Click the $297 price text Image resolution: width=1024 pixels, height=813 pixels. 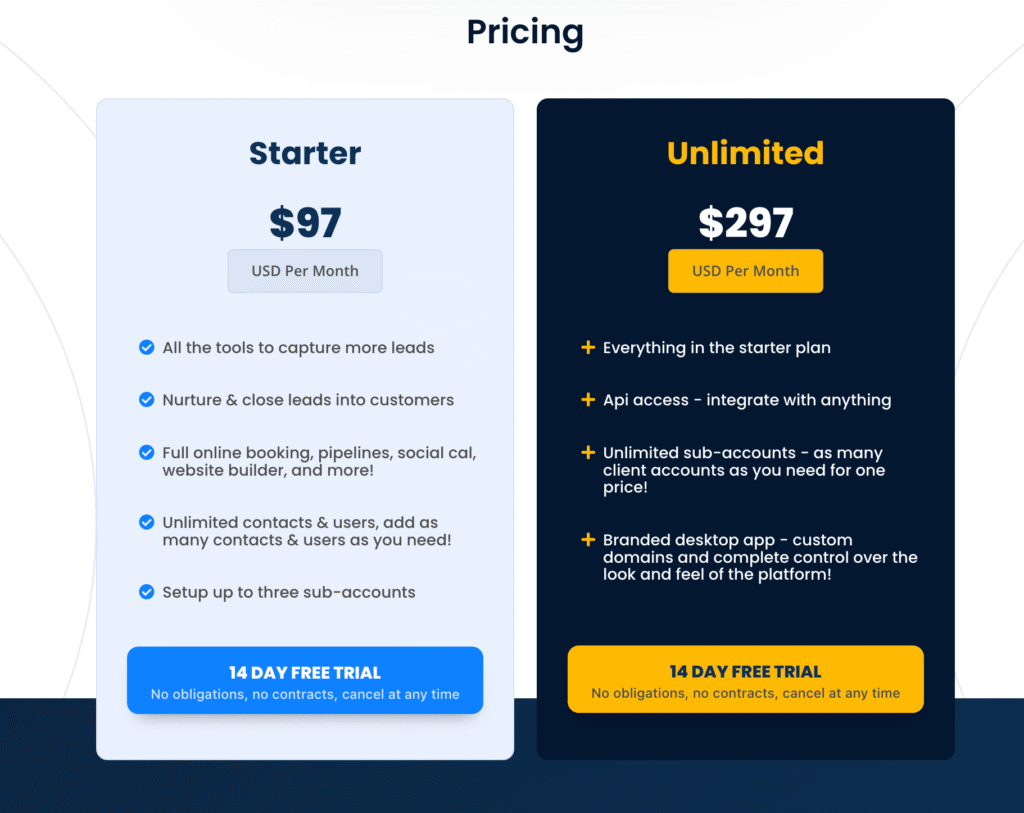coord(745,222)
